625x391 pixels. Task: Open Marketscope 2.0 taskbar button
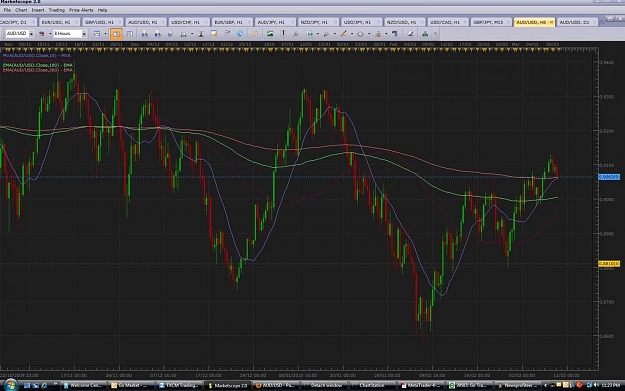(x=228, y=385)
